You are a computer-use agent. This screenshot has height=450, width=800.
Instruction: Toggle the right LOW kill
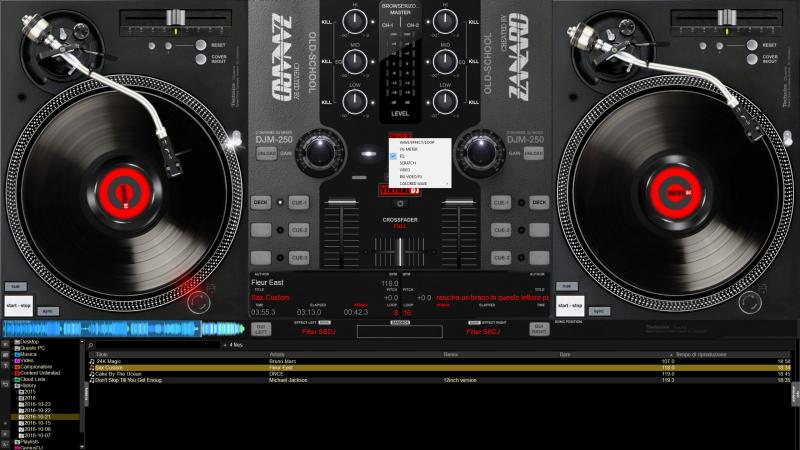tap(473, 102)
